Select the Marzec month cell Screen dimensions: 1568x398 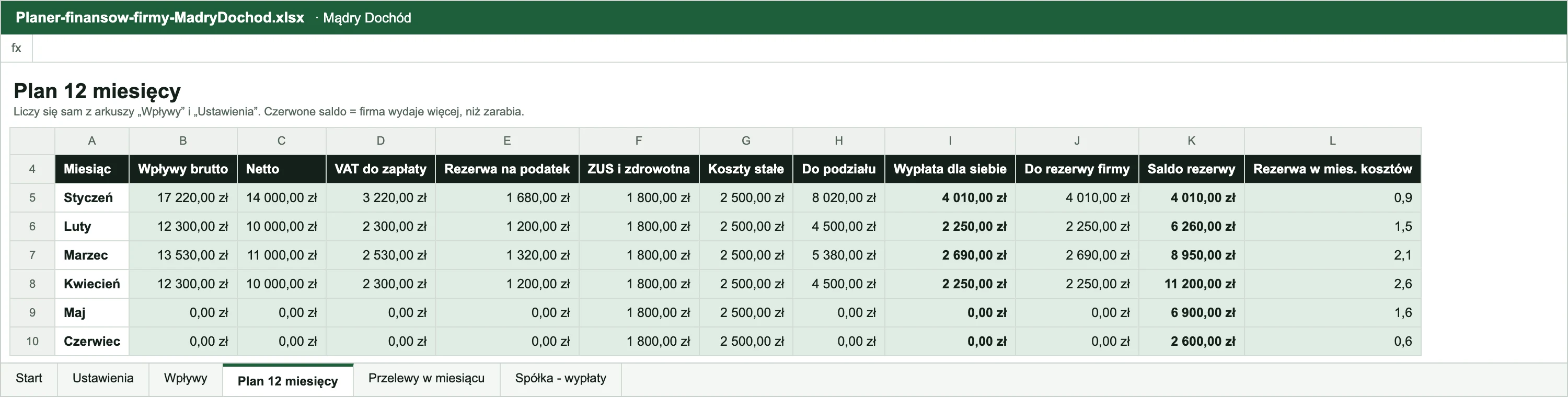(92, 255)
